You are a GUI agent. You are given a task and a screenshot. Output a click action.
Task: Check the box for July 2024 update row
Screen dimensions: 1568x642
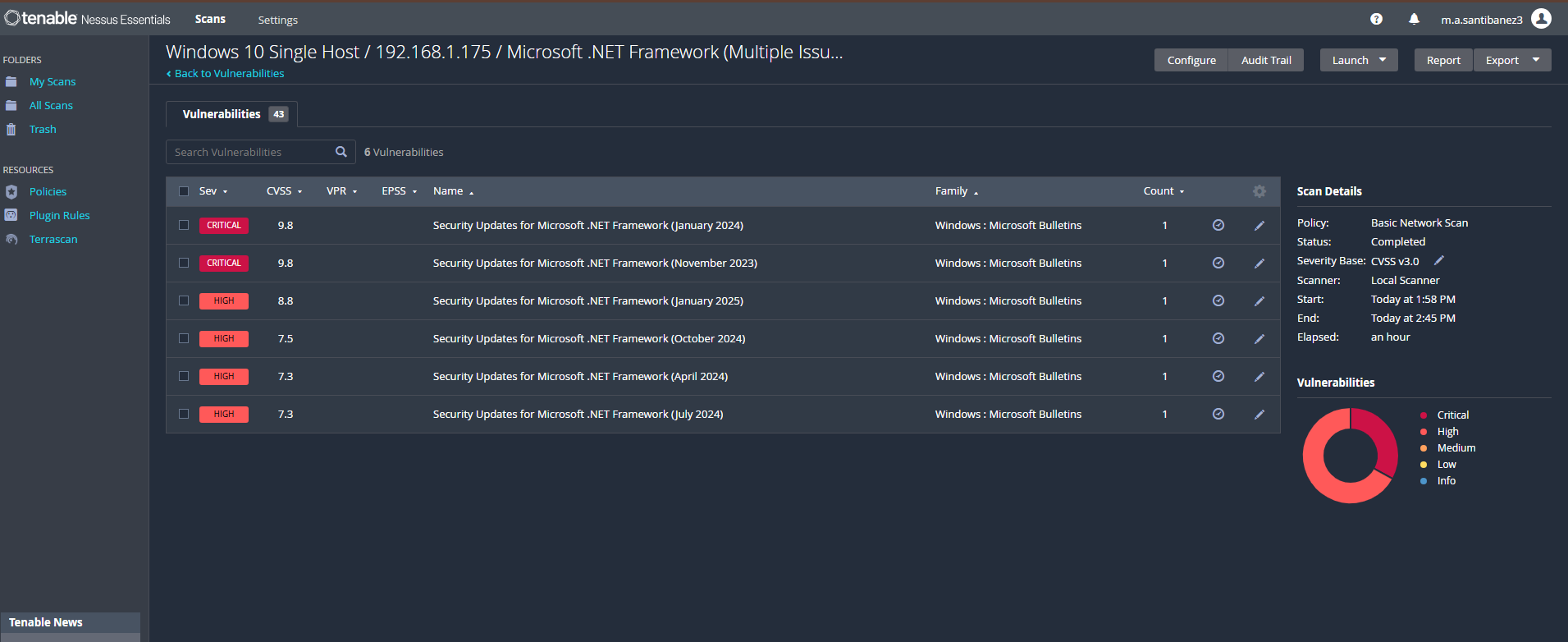coord(184,414)
